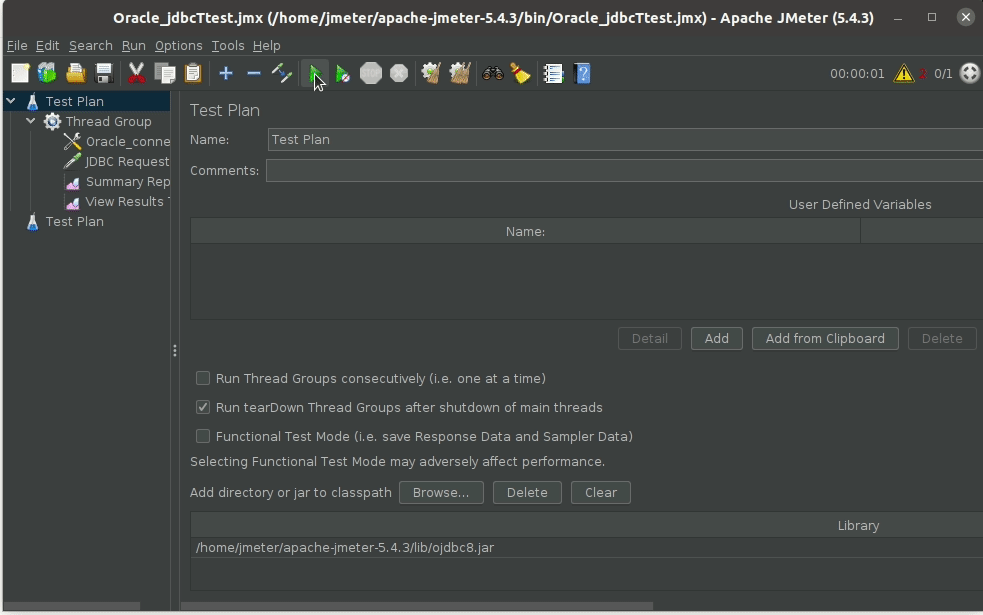The height and width of the screenshot is (615, 983).
Task: Open the Templates icon in toolbar
Action: click(x=47, y=73)
